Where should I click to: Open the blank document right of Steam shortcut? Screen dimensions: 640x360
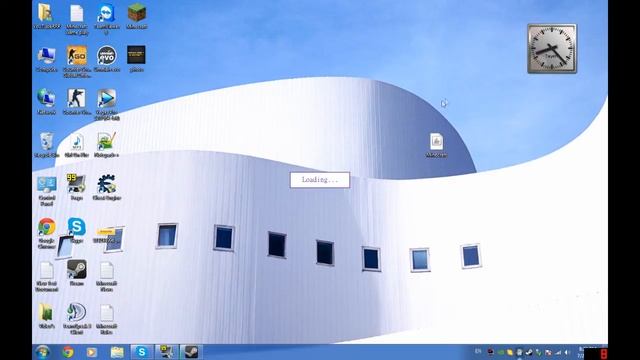coord(107,276)
